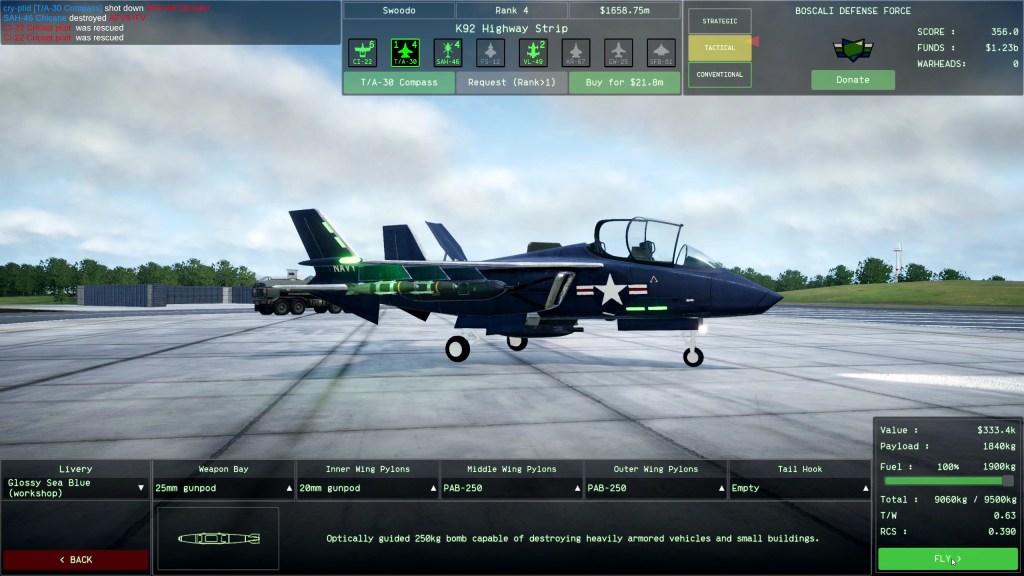Click Buy for $21.8m button
1024x576 pixels.
click(624, 82)
